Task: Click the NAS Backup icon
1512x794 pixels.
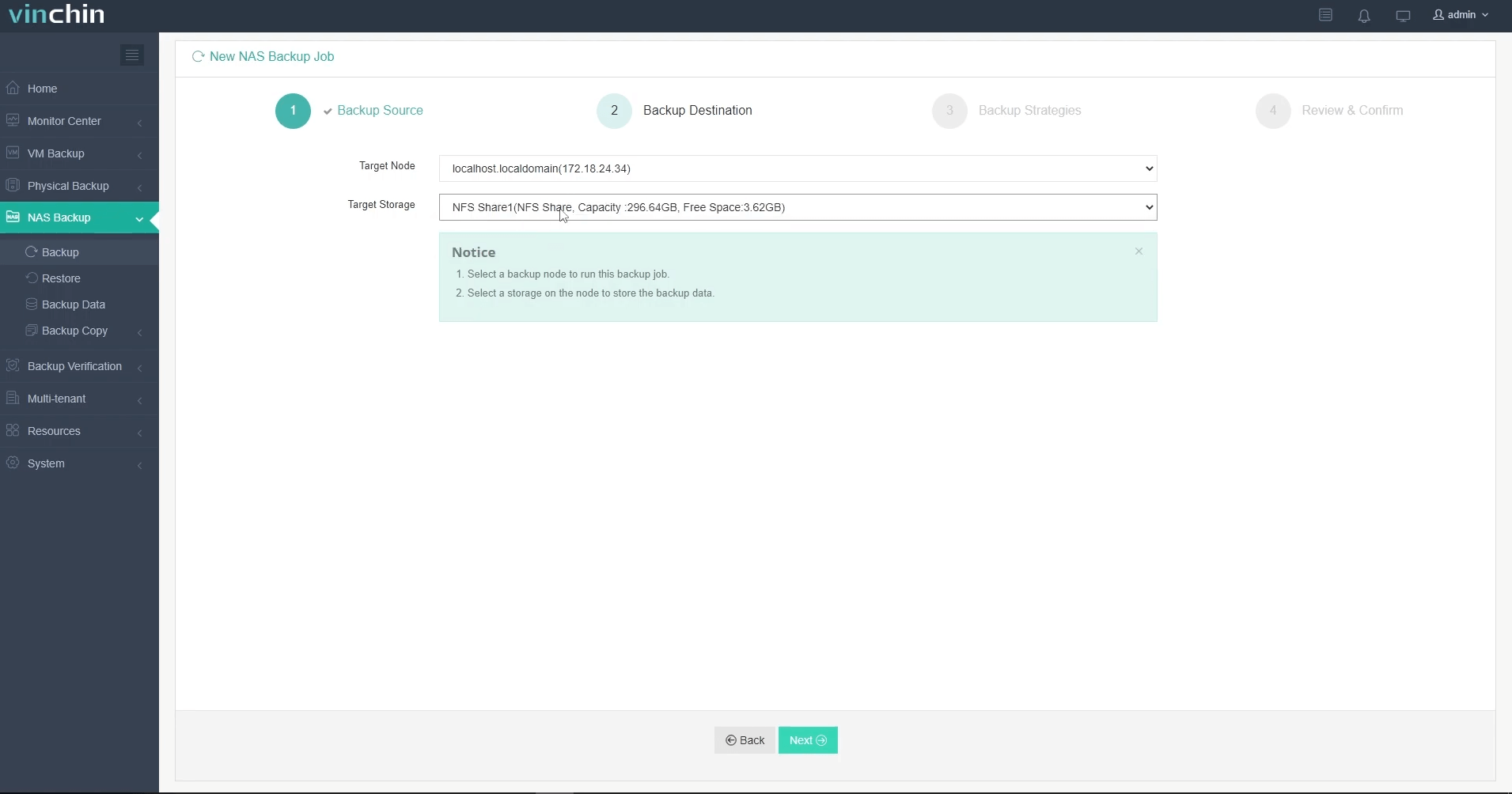Action: point(13,217)
